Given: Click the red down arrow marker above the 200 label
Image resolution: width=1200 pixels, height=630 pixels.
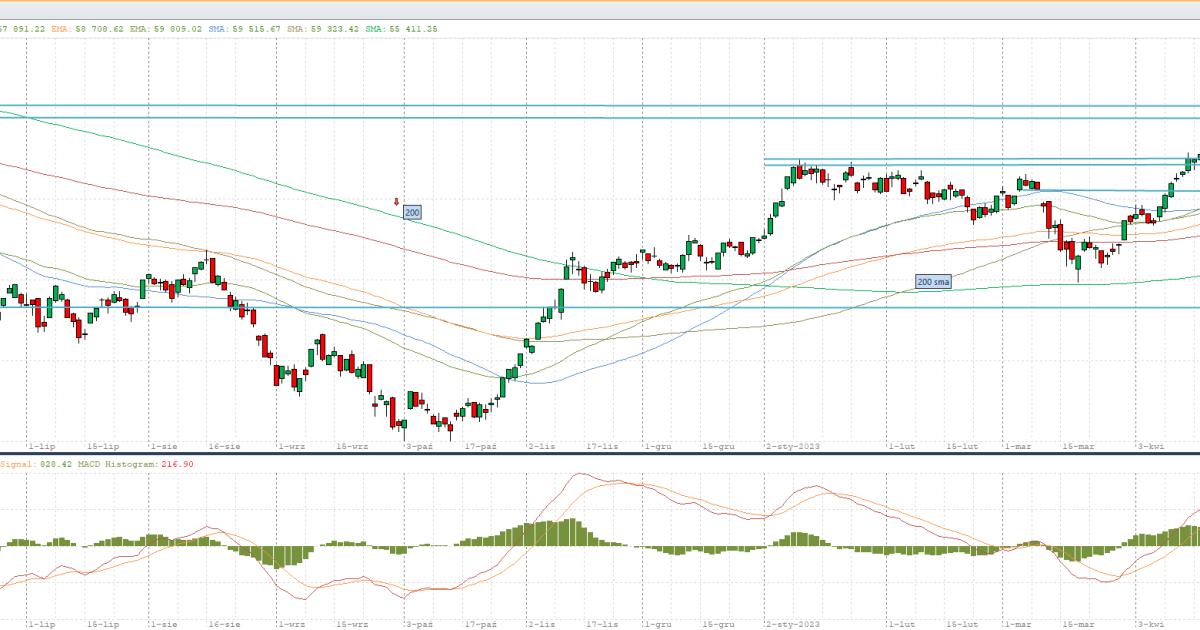Looking at the screenshot, I should click(x=396, y=201).
